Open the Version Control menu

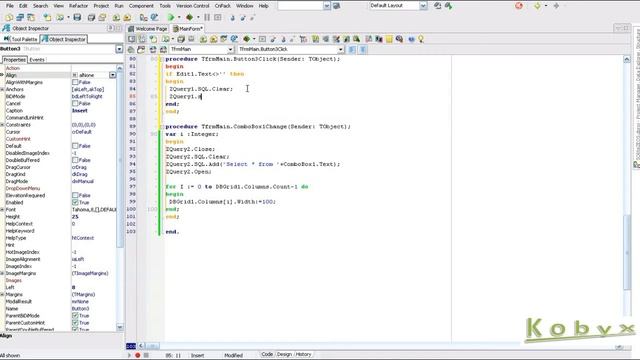(x=193, y=6)
